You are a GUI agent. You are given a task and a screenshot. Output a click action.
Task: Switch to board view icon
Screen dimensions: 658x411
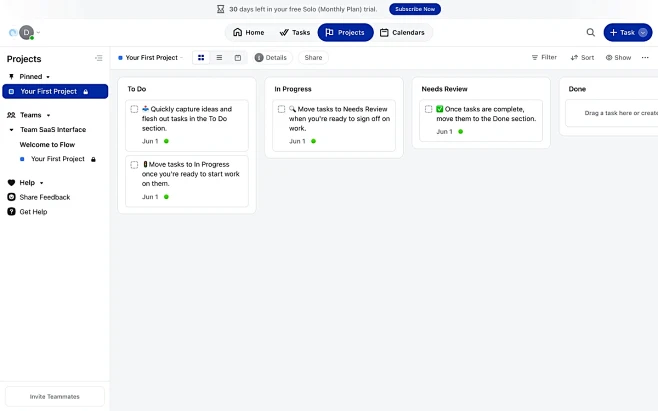pos(201,58)
